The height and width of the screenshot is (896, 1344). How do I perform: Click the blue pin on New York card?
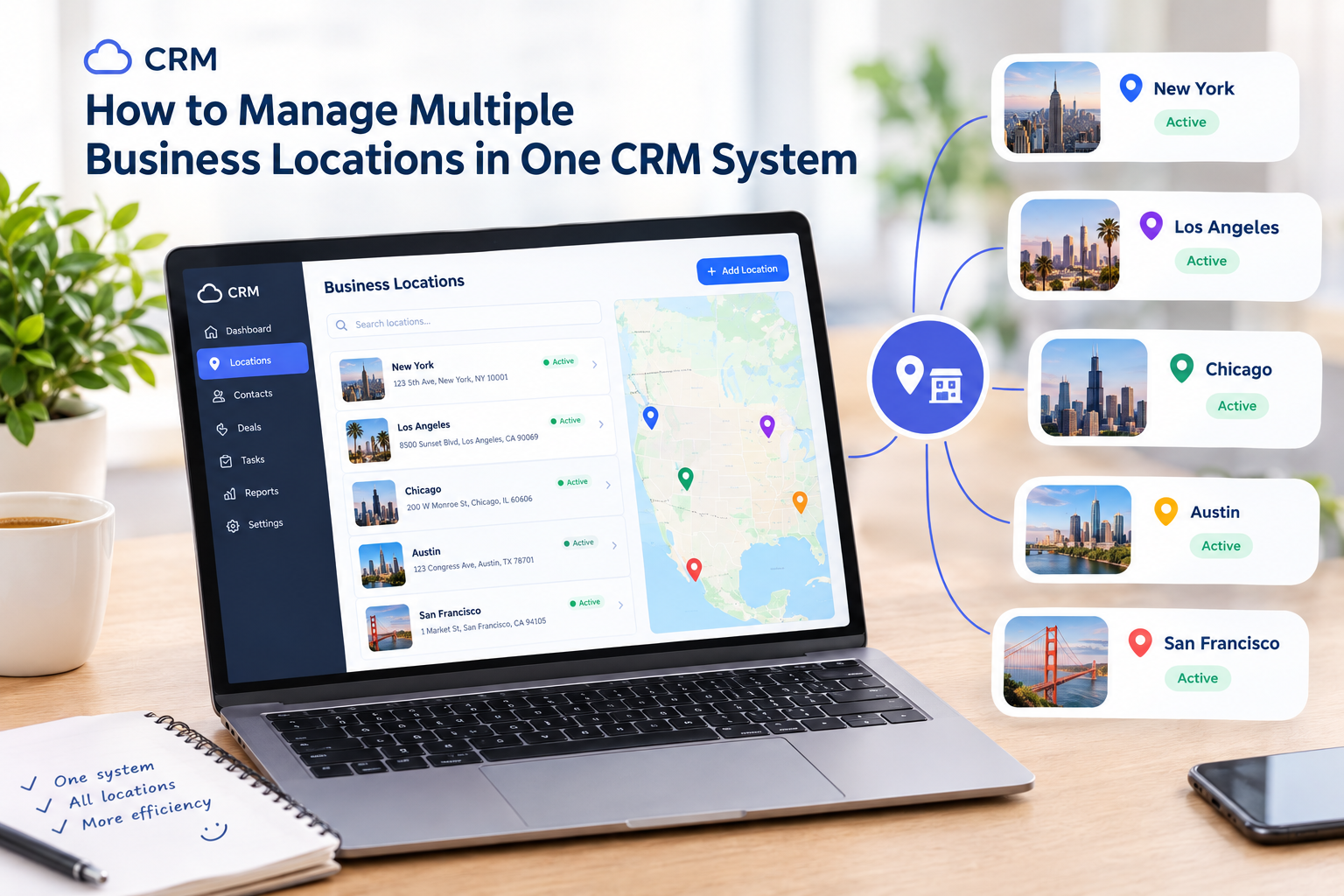(1131, 88)
